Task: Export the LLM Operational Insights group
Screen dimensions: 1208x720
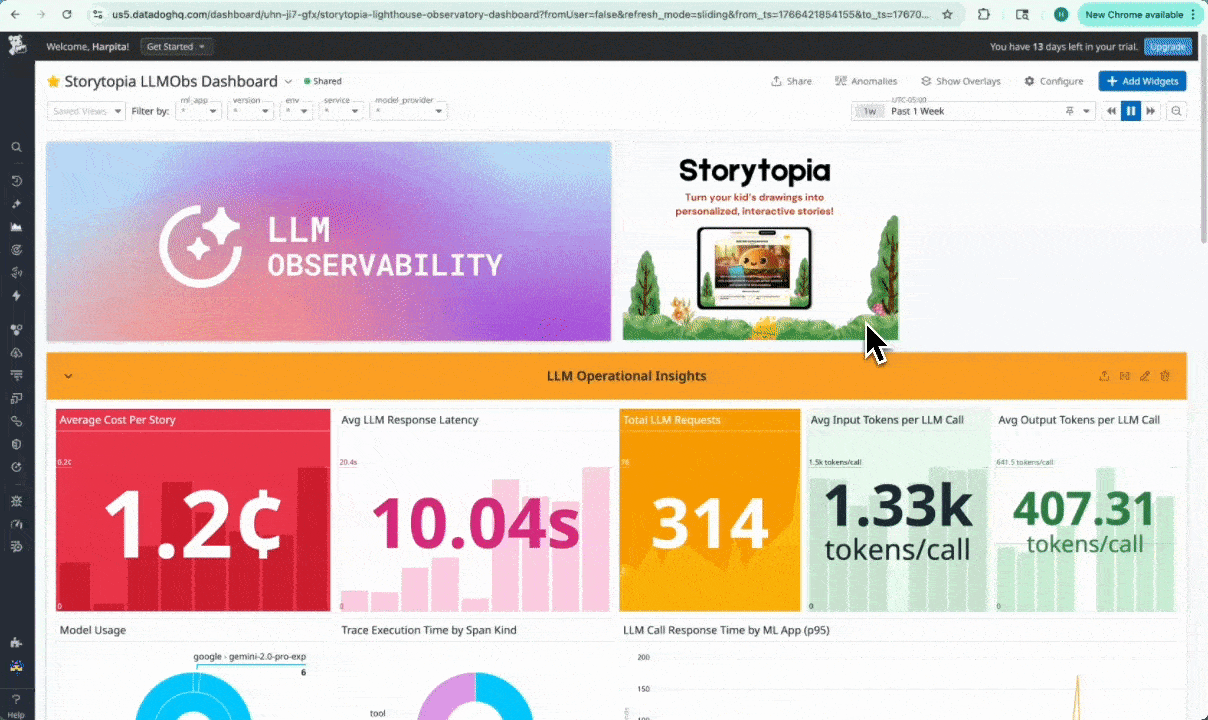Action: [1104, 375]
